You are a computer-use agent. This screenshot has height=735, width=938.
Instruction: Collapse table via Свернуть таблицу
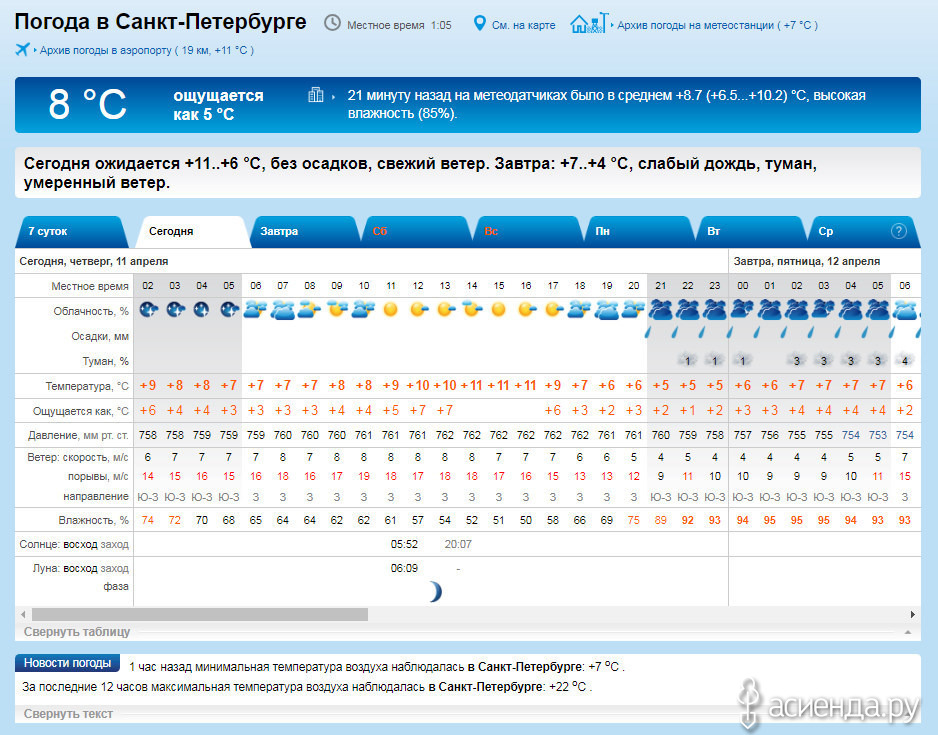[x=77, y=632]
